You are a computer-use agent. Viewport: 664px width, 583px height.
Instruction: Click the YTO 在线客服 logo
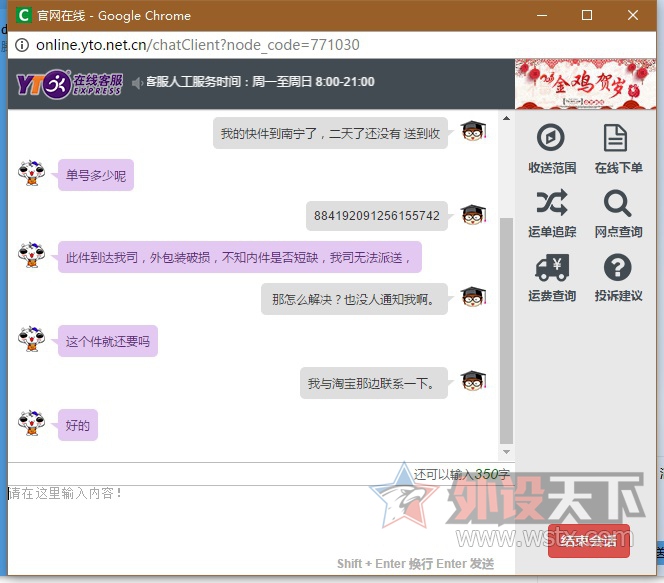[68, 83]
